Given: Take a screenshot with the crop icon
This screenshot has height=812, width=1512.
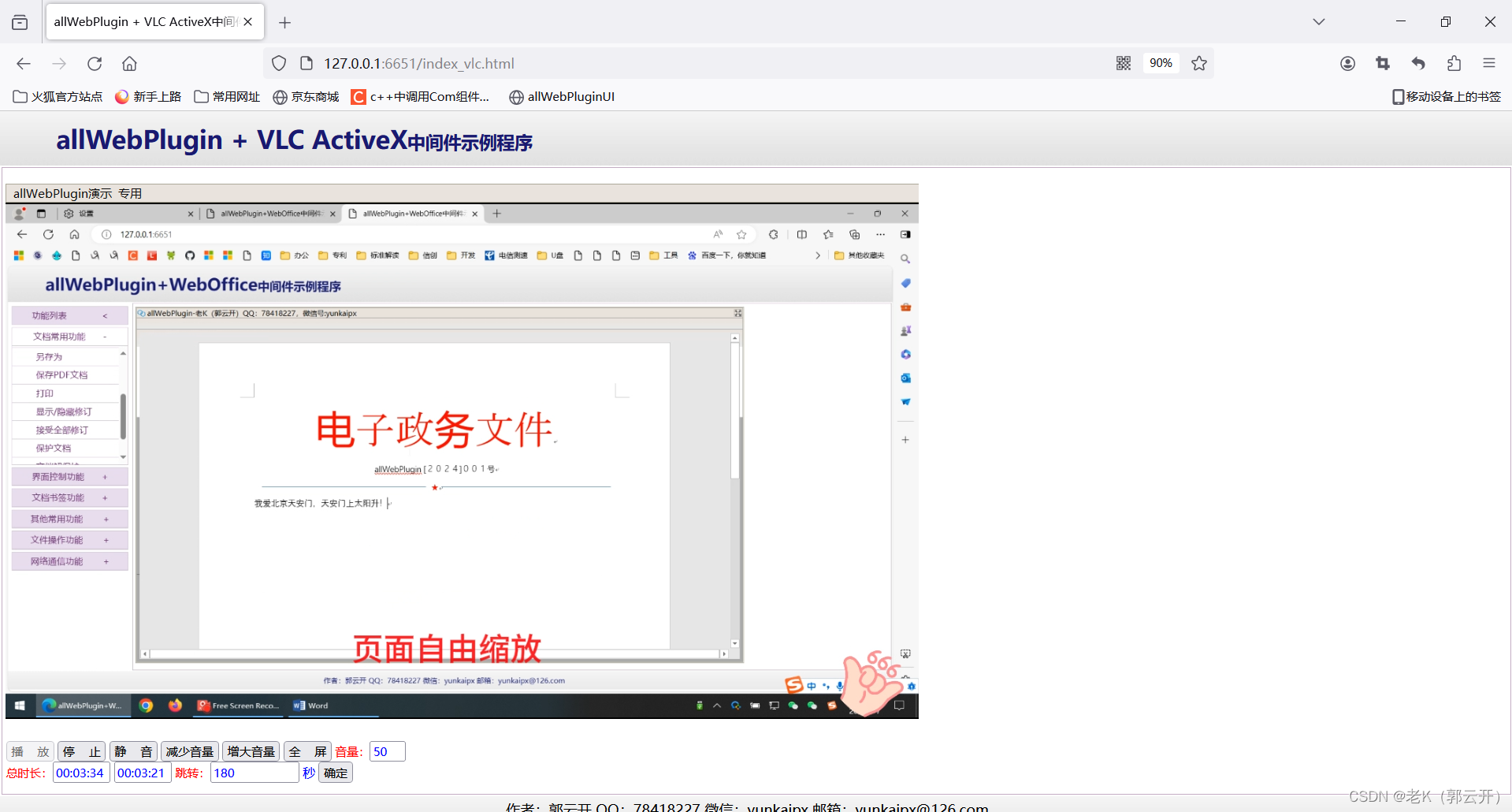Looking at the screenshot, I should click(1383, 64).
